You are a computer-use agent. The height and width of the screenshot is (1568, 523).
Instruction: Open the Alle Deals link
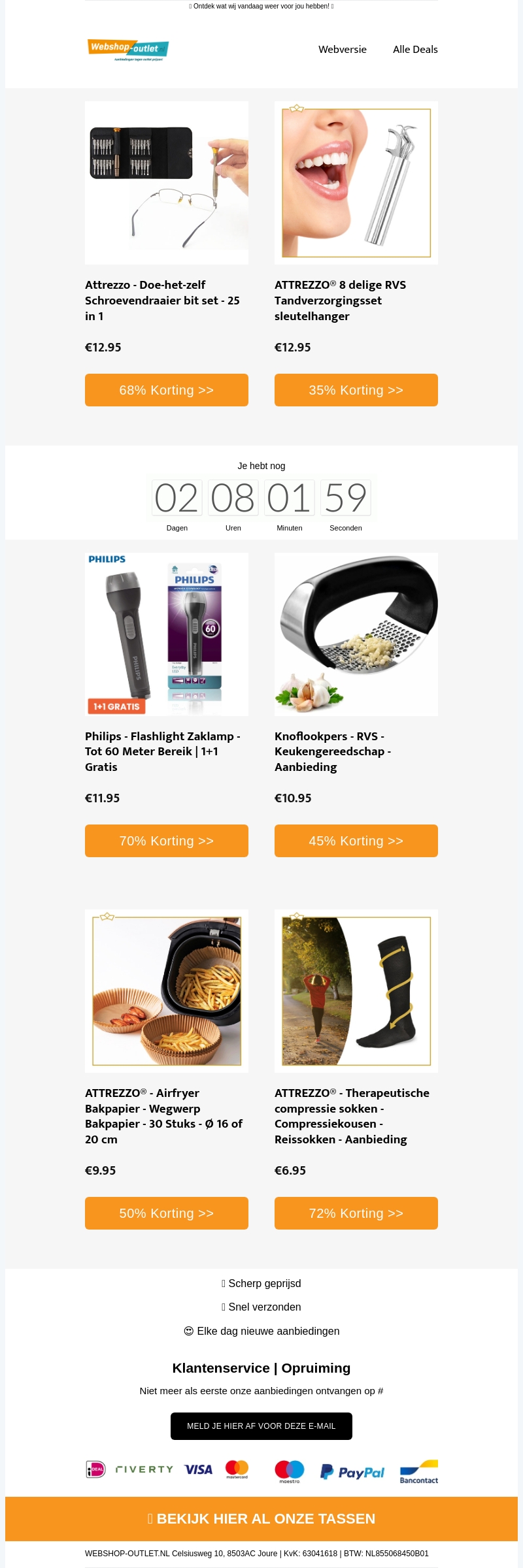coord(415,49)
